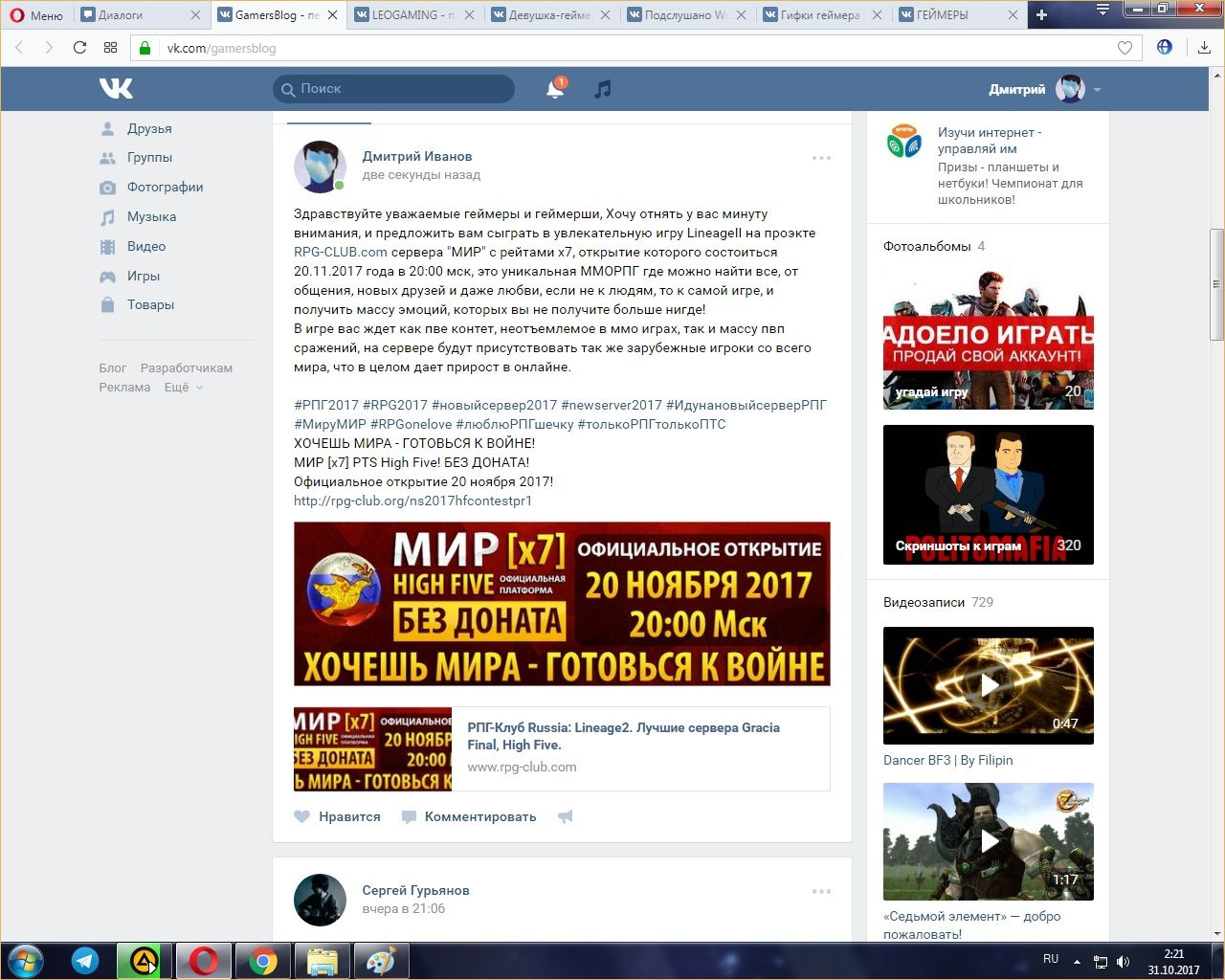Open the RPG-CLUB.com link in post
The height and width of the screenshot is (980, 1225).
click(x=341, y=253)
